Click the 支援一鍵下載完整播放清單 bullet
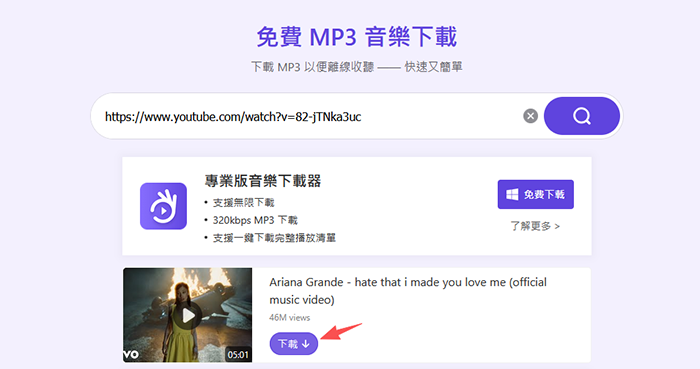Image resolution: width=700 pixels, height=369 pixels. click(x=274, y=238)
